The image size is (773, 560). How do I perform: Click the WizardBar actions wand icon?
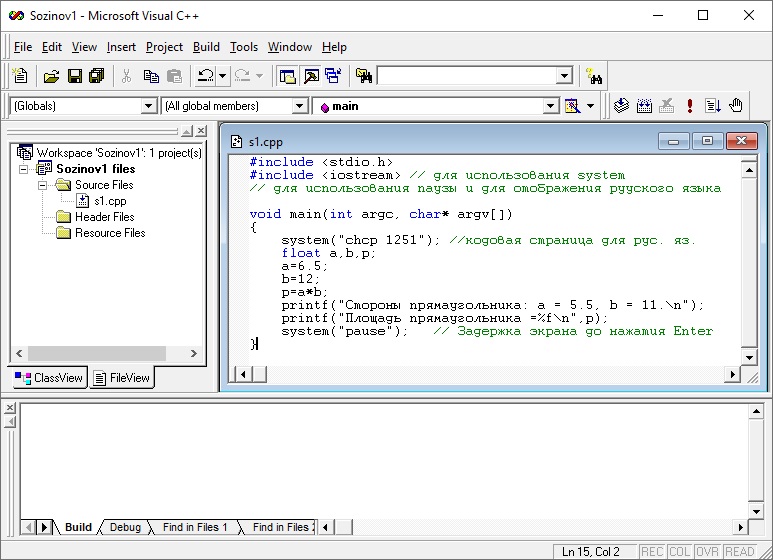(572, 106)
